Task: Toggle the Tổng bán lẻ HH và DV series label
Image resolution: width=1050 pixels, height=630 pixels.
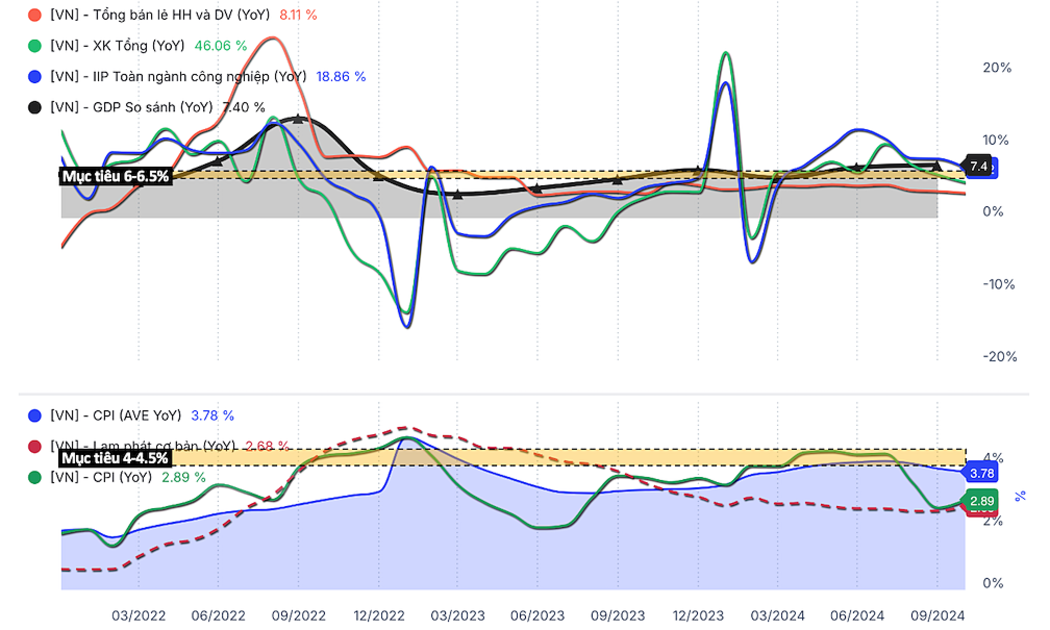Action: click(x=160, y=16)
